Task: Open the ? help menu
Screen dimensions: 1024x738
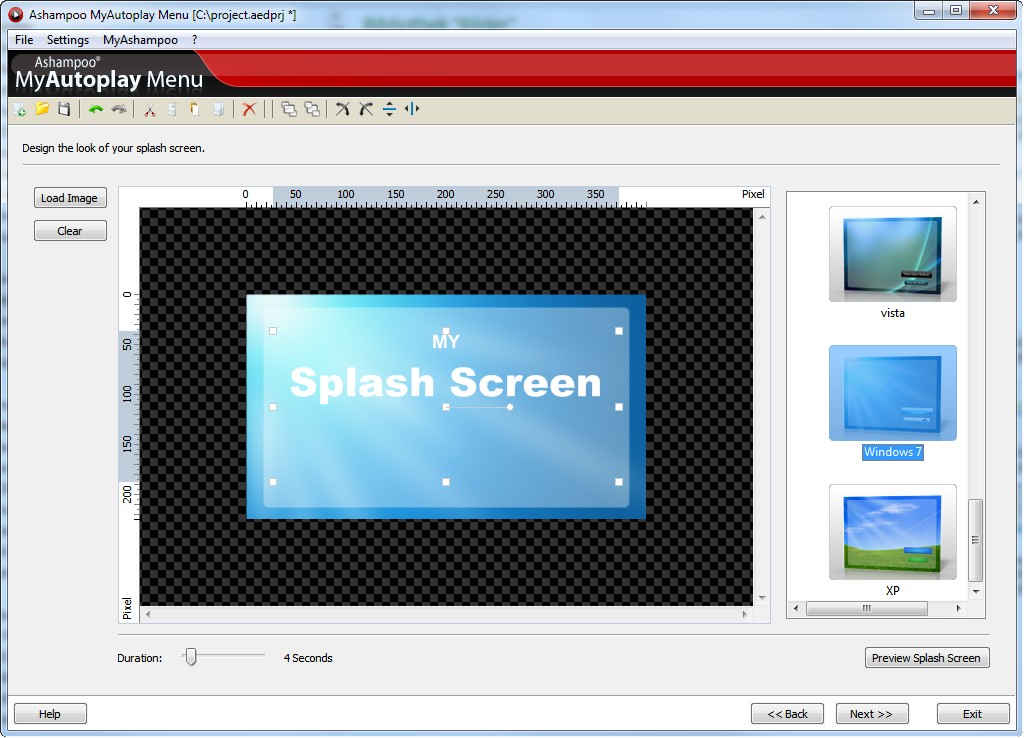Action: coord(195,40)
